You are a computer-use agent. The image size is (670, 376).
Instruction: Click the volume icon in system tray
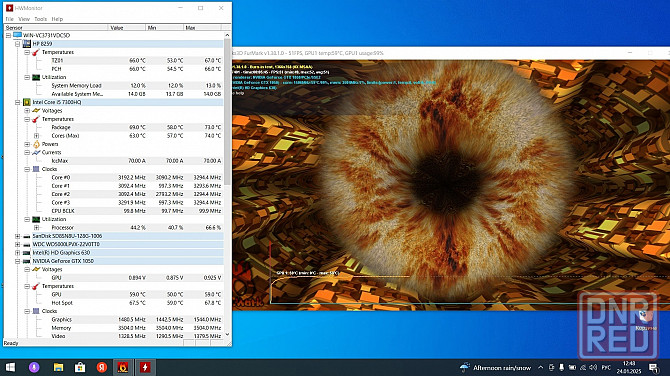click(593, 367)
